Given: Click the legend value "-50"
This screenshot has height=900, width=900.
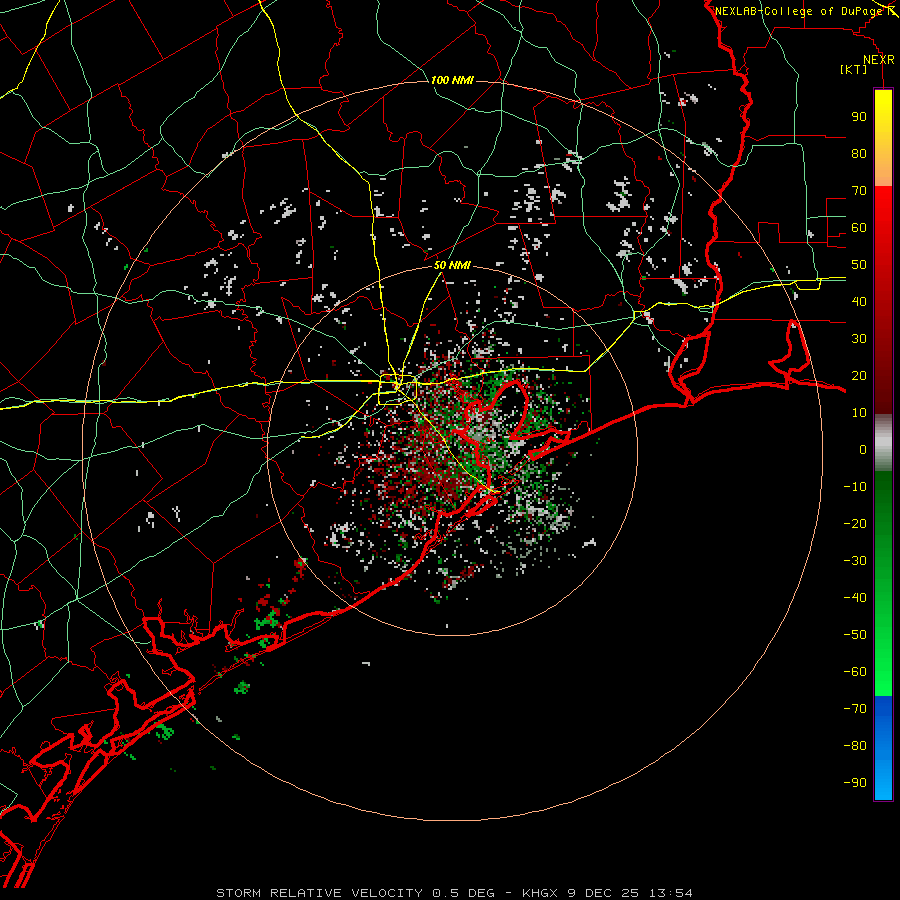Looking at the screenshot, I should [855, 635].
